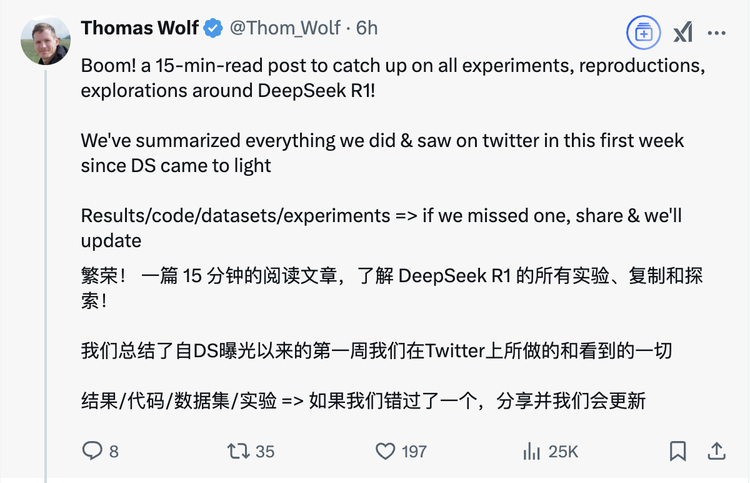The width and height of the screenshot is (750, 483).
Task: Click the circled plus icon
Action: click(643, 32)
